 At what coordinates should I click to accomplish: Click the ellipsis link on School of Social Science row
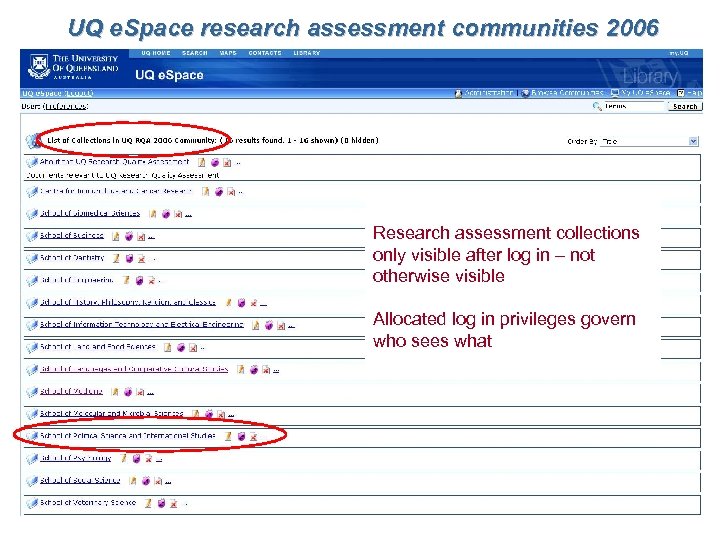click(x=168, y=482)
